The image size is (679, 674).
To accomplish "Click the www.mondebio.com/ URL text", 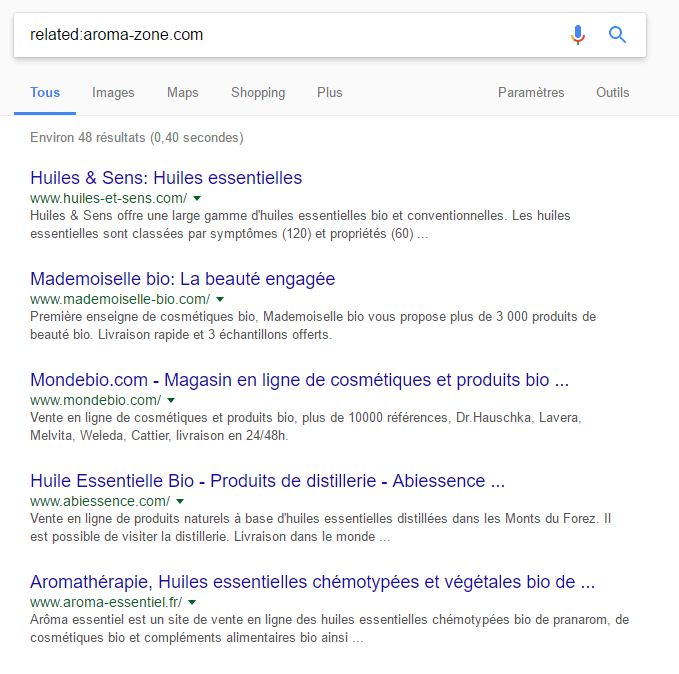I will pyautogui.click(x=95, y=400).
